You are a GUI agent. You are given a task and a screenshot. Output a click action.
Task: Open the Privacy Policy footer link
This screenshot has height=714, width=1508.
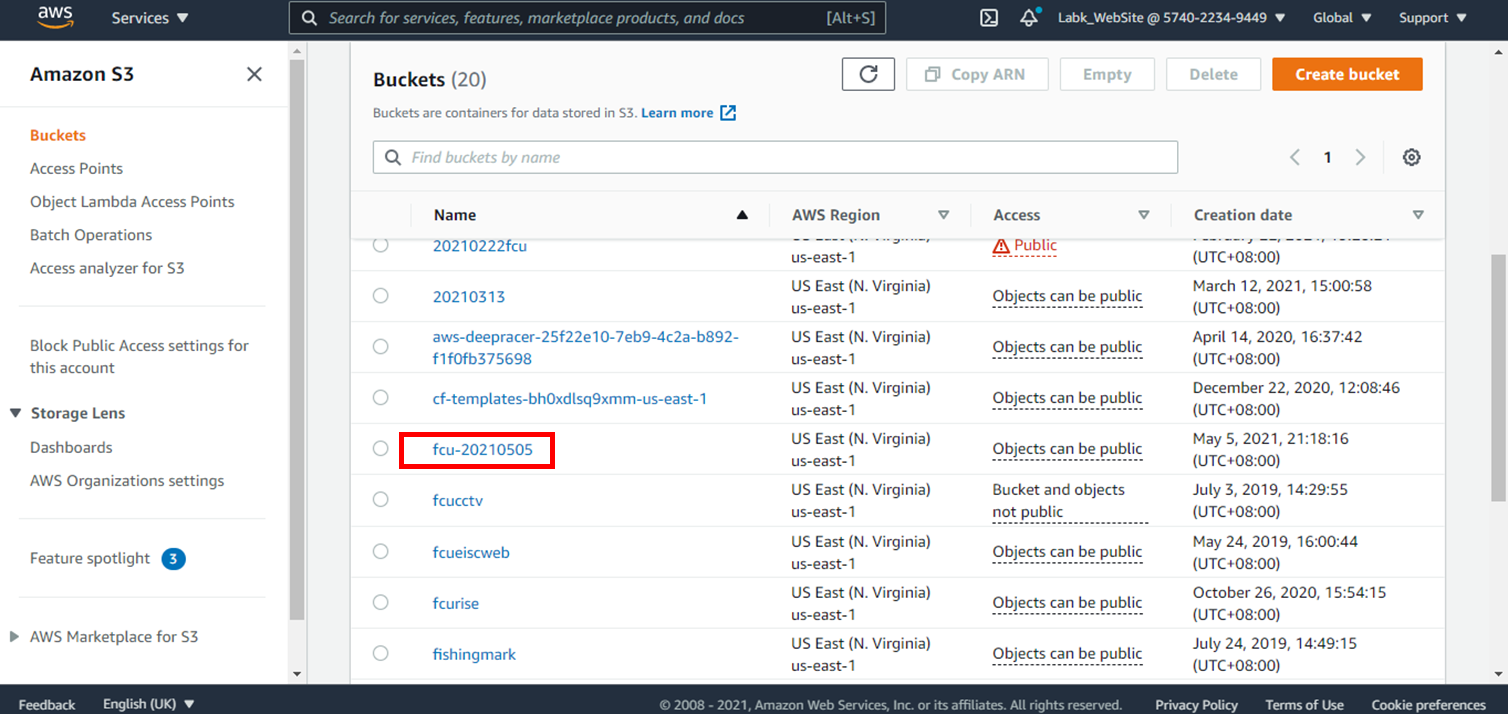tap(1196, 704)
